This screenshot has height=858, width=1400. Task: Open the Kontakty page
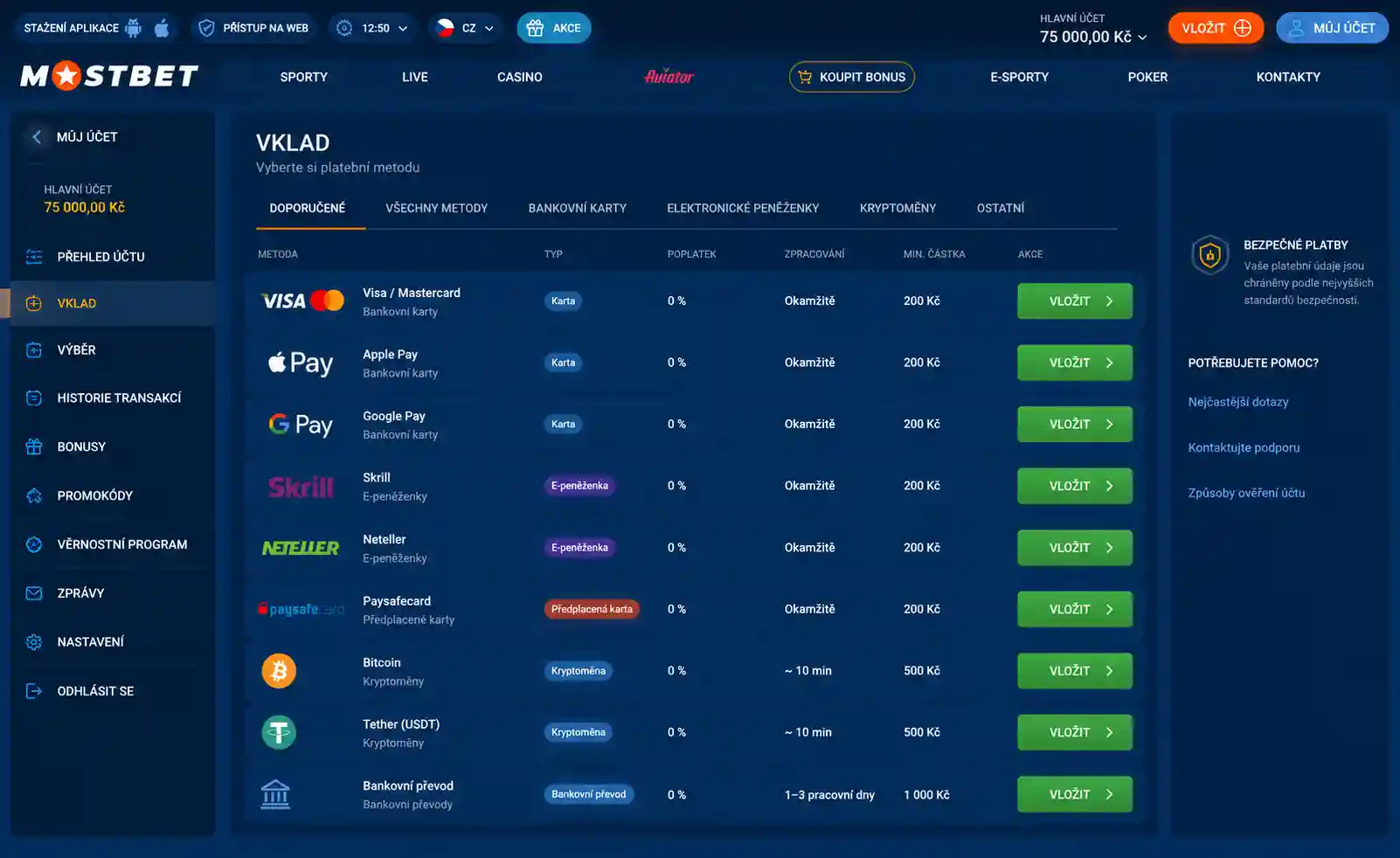pos(1288,77)
